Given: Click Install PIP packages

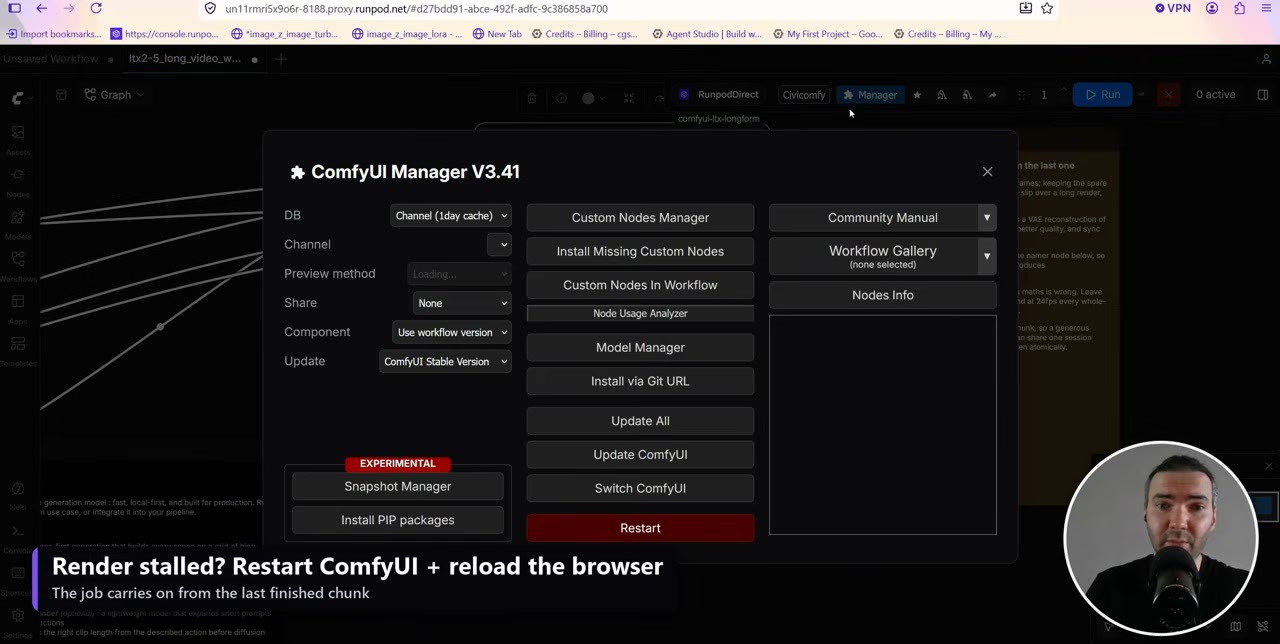Looking at the screenshot, I should pos(397,520).
